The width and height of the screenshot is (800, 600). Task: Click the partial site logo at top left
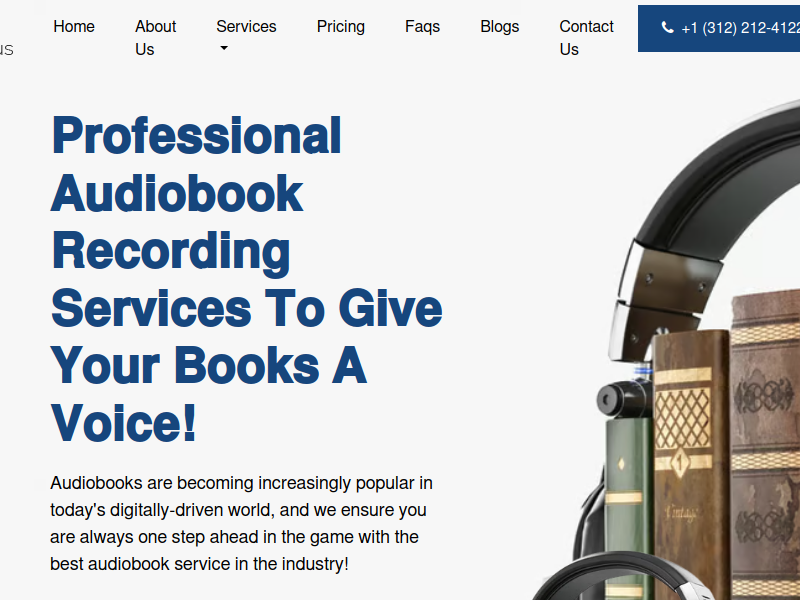[7, 49]
